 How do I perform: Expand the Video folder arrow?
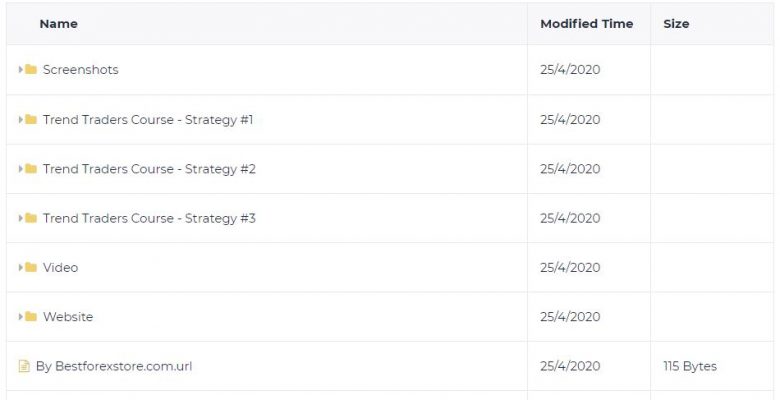coord(21,267)
